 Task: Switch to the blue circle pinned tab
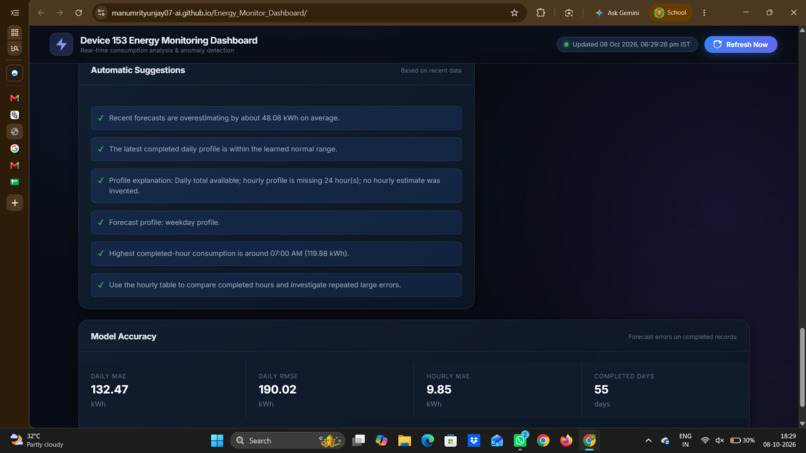tap(14, 73)
